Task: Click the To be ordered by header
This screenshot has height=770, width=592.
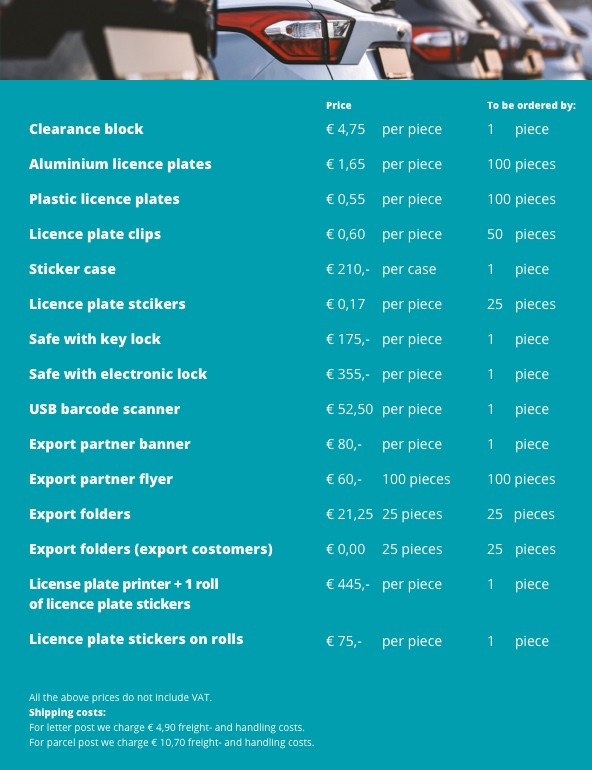Action: (x=531, y=106)
